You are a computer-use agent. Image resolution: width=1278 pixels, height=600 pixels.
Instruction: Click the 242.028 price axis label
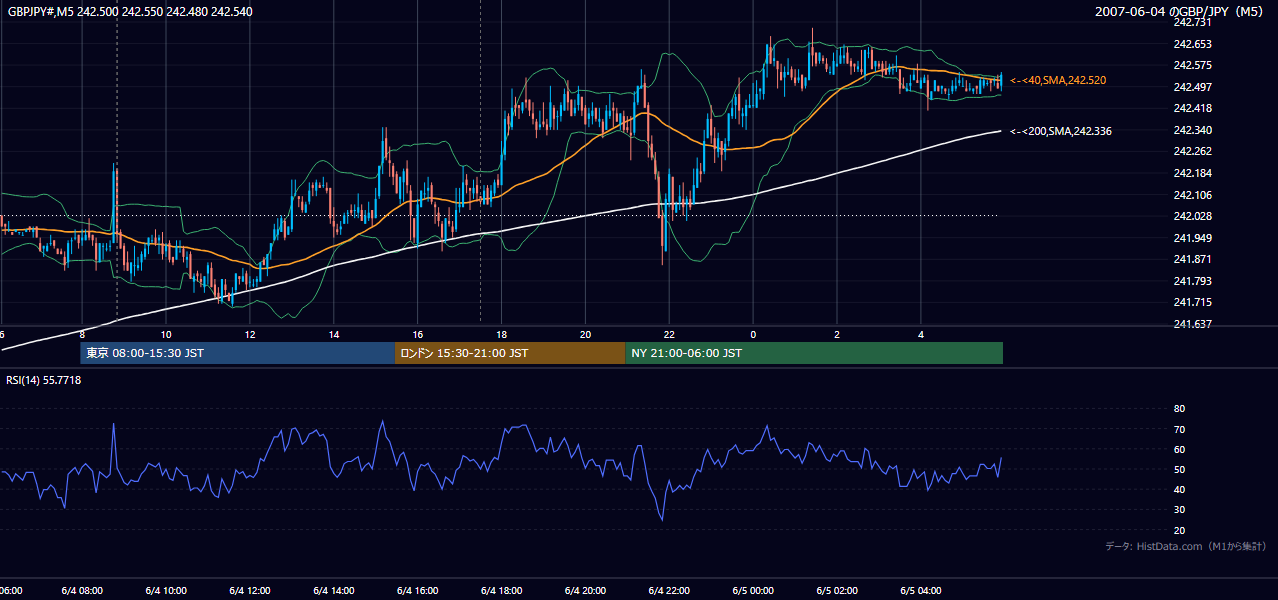1192,216
